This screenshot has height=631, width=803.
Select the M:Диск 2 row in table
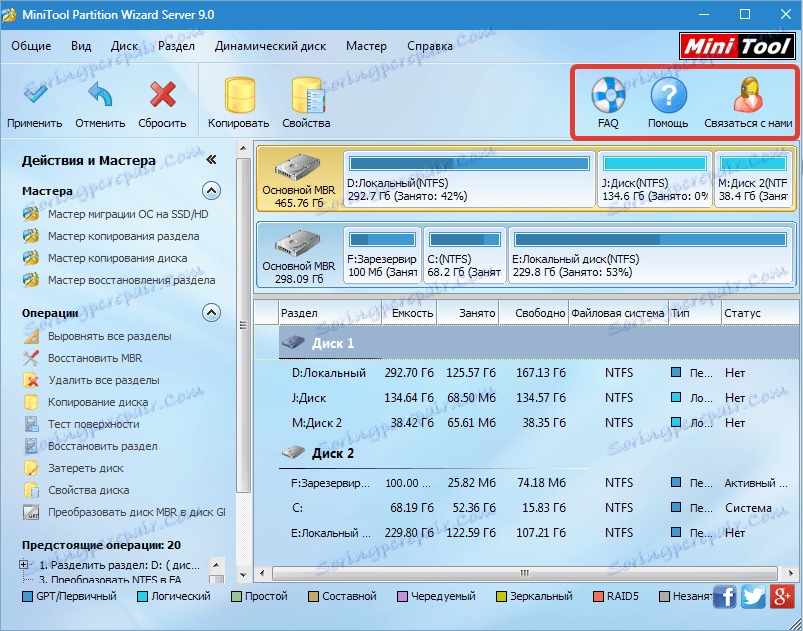pos(527,423)
